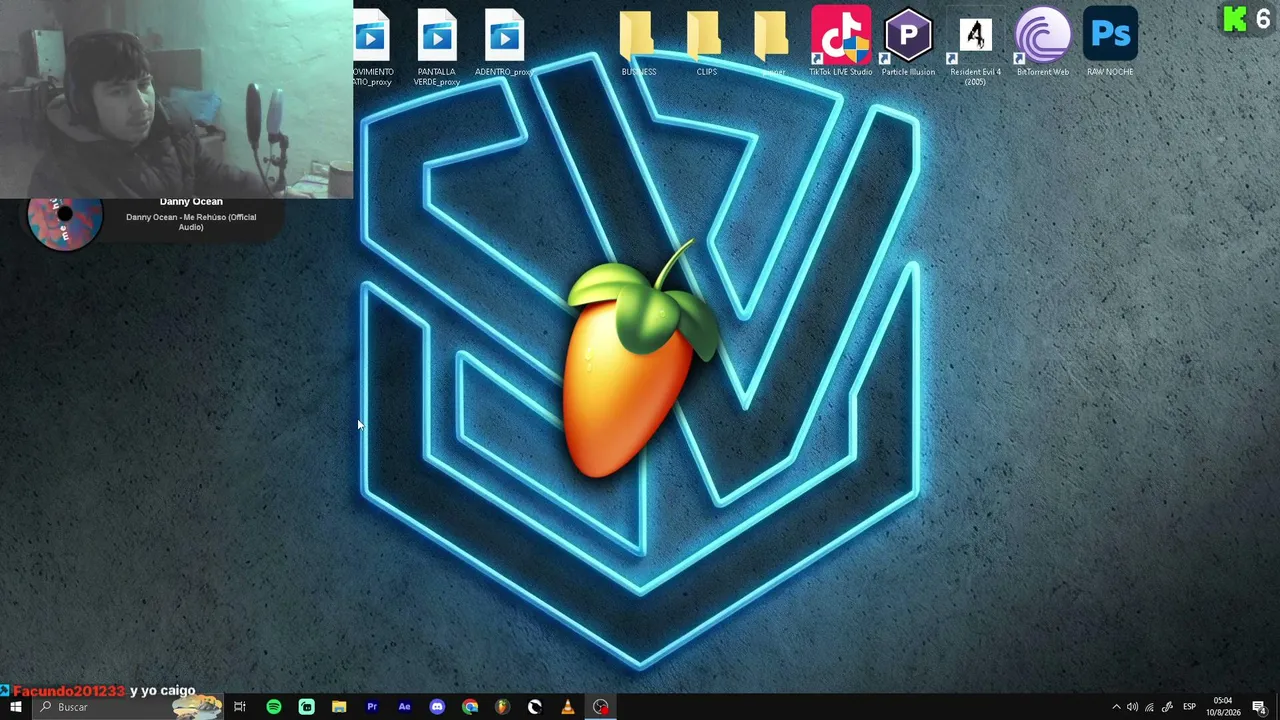This screenshot has width=1280, height=720.
Task: Click the webcam video overlay
Action: (x=176, y=99)
